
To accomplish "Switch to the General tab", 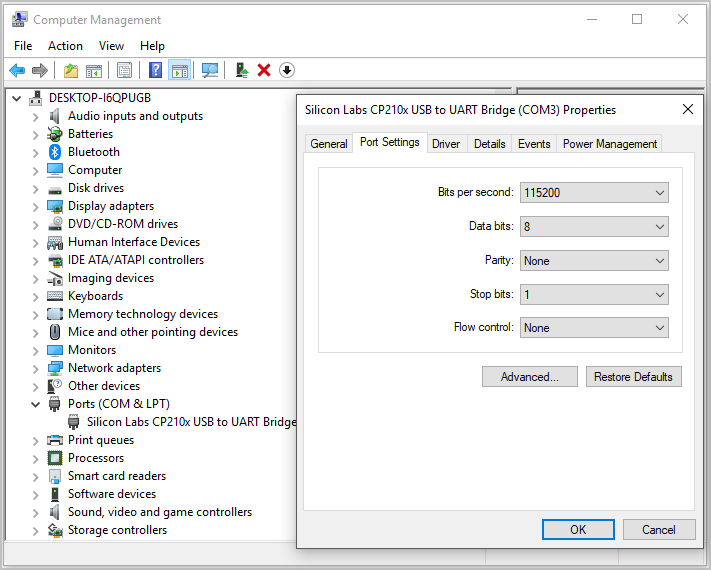I will click(x=329, y=144).
